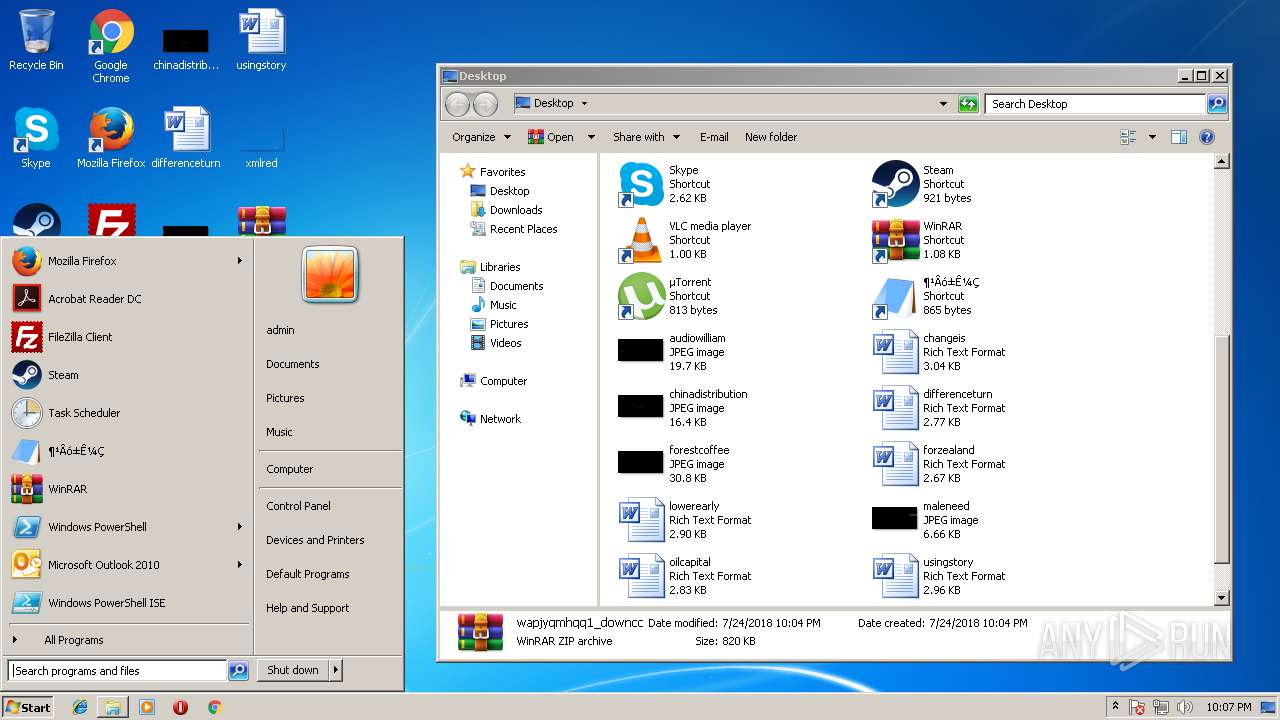Open Task Scheduler from Start menu
This screenshot has width=1280, height=720.
coord(128,413)
